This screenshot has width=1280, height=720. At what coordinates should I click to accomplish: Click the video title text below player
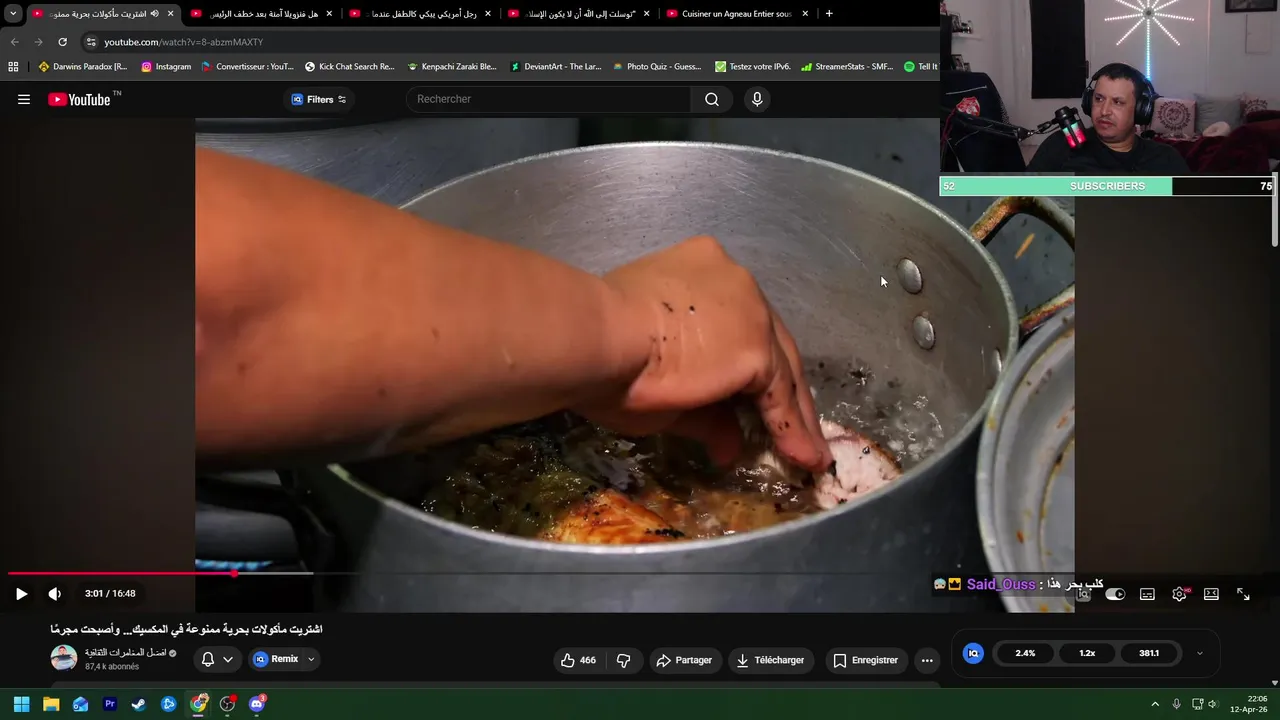186,629
